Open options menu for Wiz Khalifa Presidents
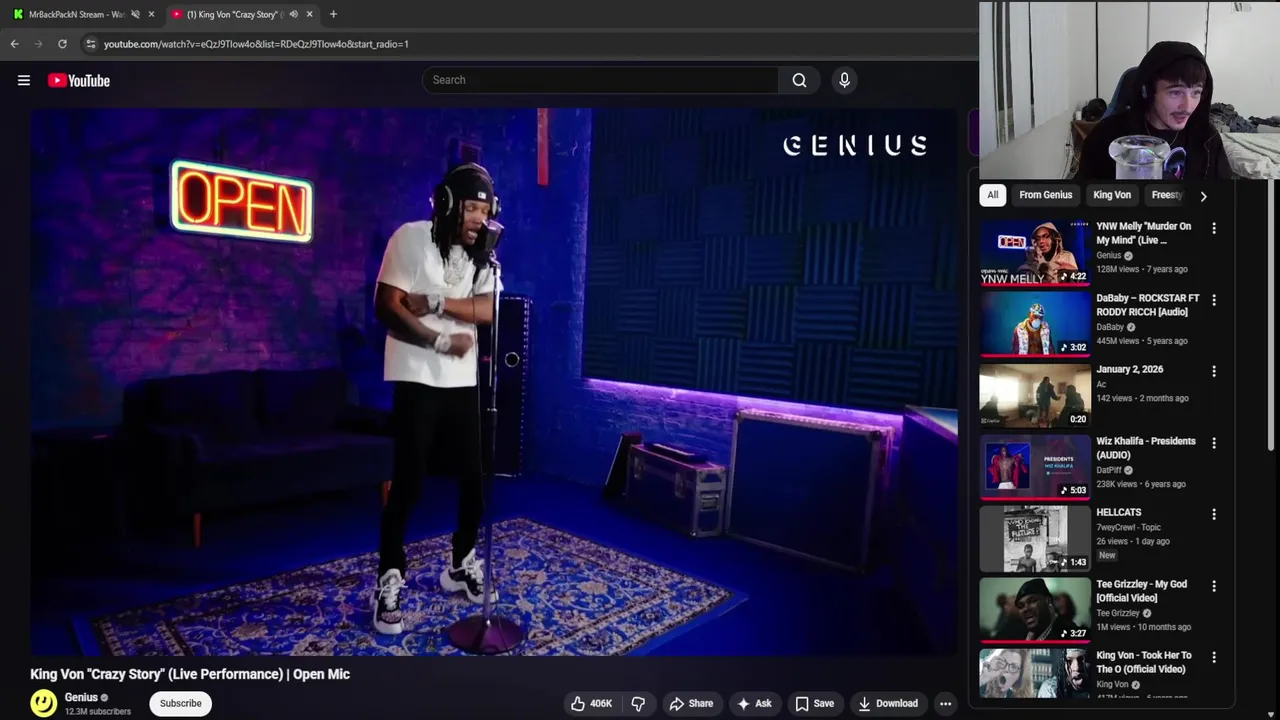Screen dimensions: 1280x720 1214,443
